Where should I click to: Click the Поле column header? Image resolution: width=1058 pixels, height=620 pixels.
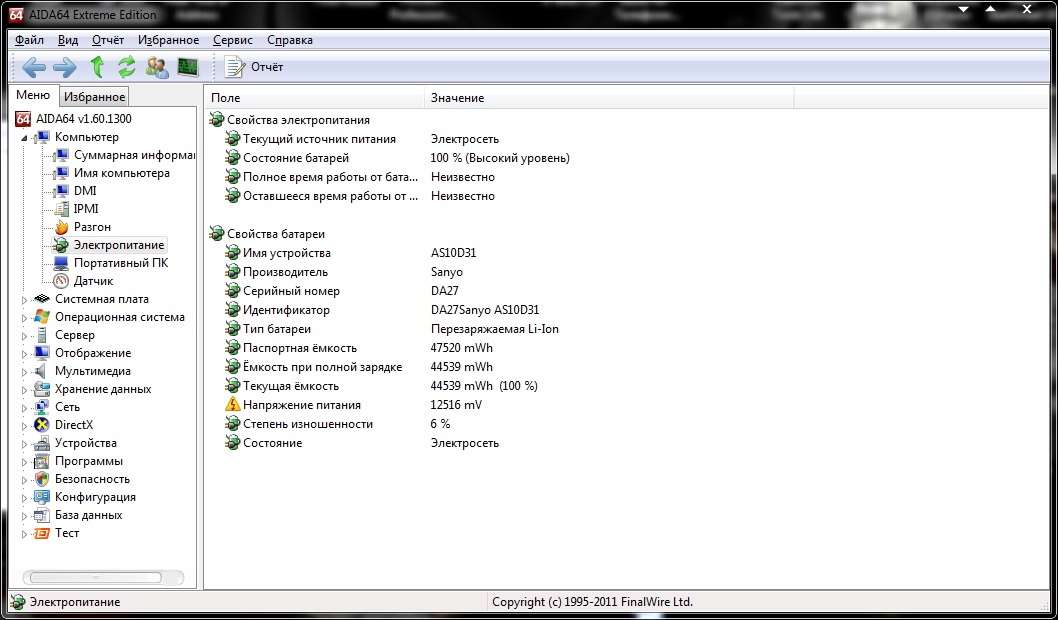coord(314,98)
